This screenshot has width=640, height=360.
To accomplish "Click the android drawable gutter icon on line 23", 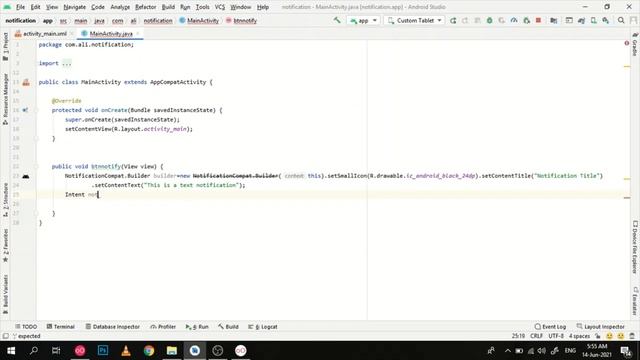I will pos(25,176).
